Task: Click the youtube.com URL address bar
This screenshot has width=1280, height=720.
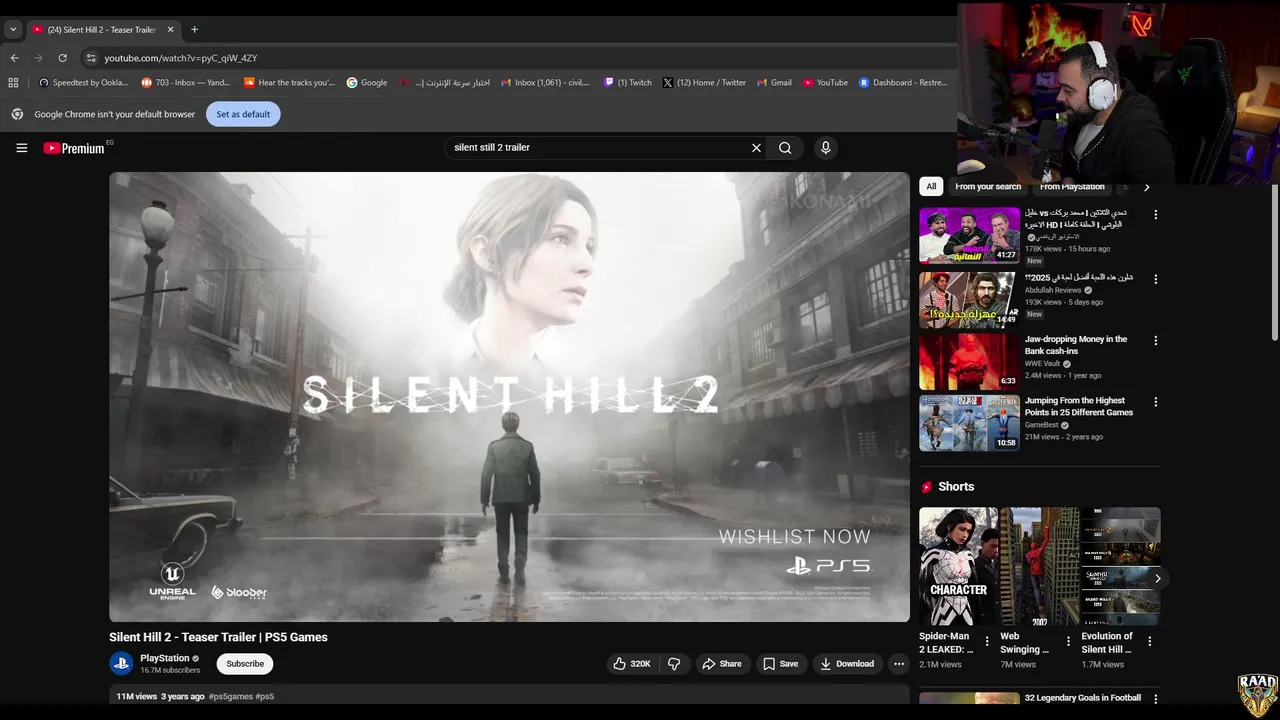Action: point(181,58)
